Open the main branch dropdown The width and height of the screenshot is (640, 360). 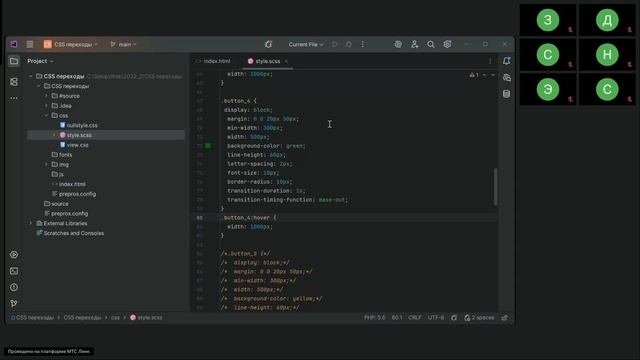tap(123, 44)
